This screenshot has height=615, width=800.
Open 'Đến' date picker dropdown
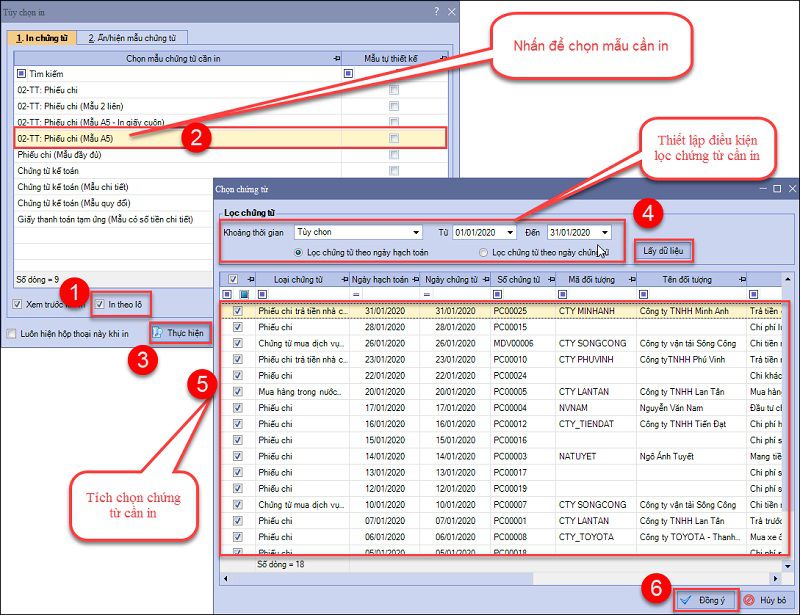point(605,233)
